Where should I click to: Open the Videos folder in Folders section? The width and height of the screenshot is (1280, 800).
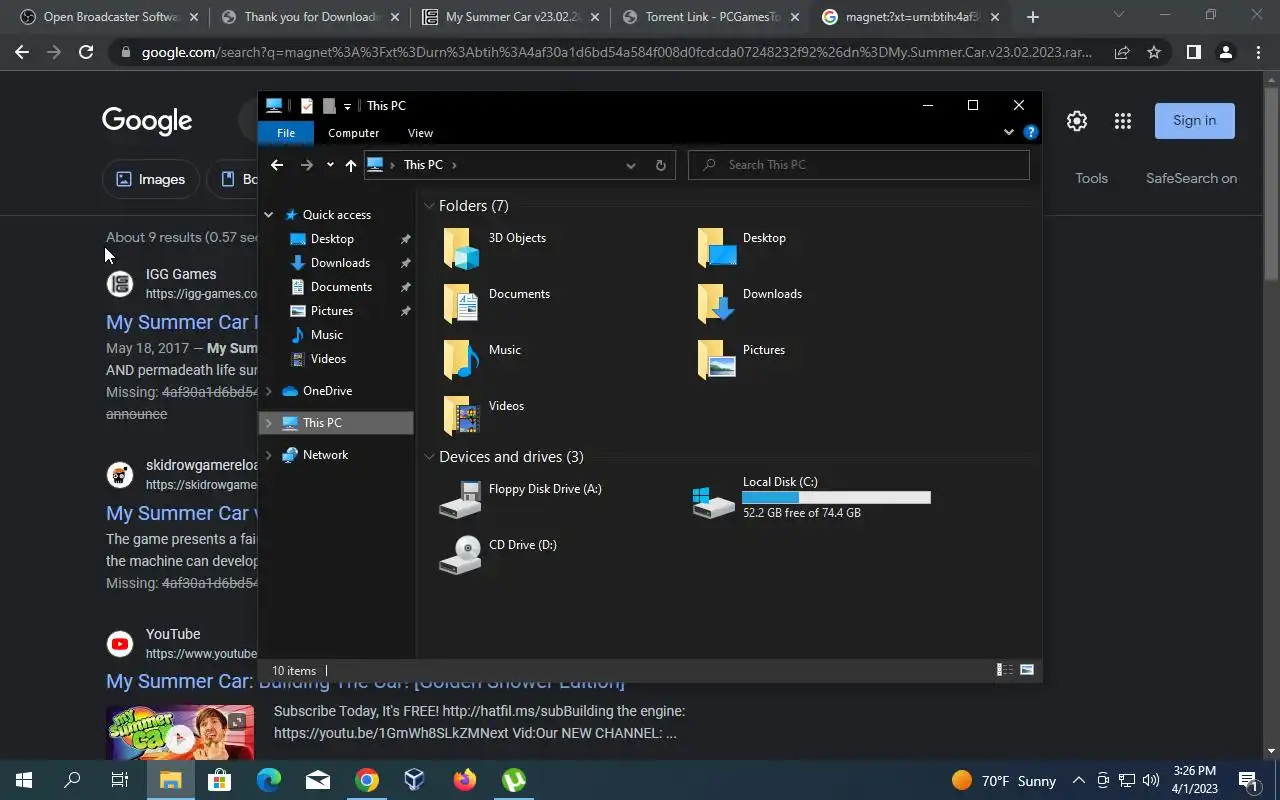pos(484,416)
